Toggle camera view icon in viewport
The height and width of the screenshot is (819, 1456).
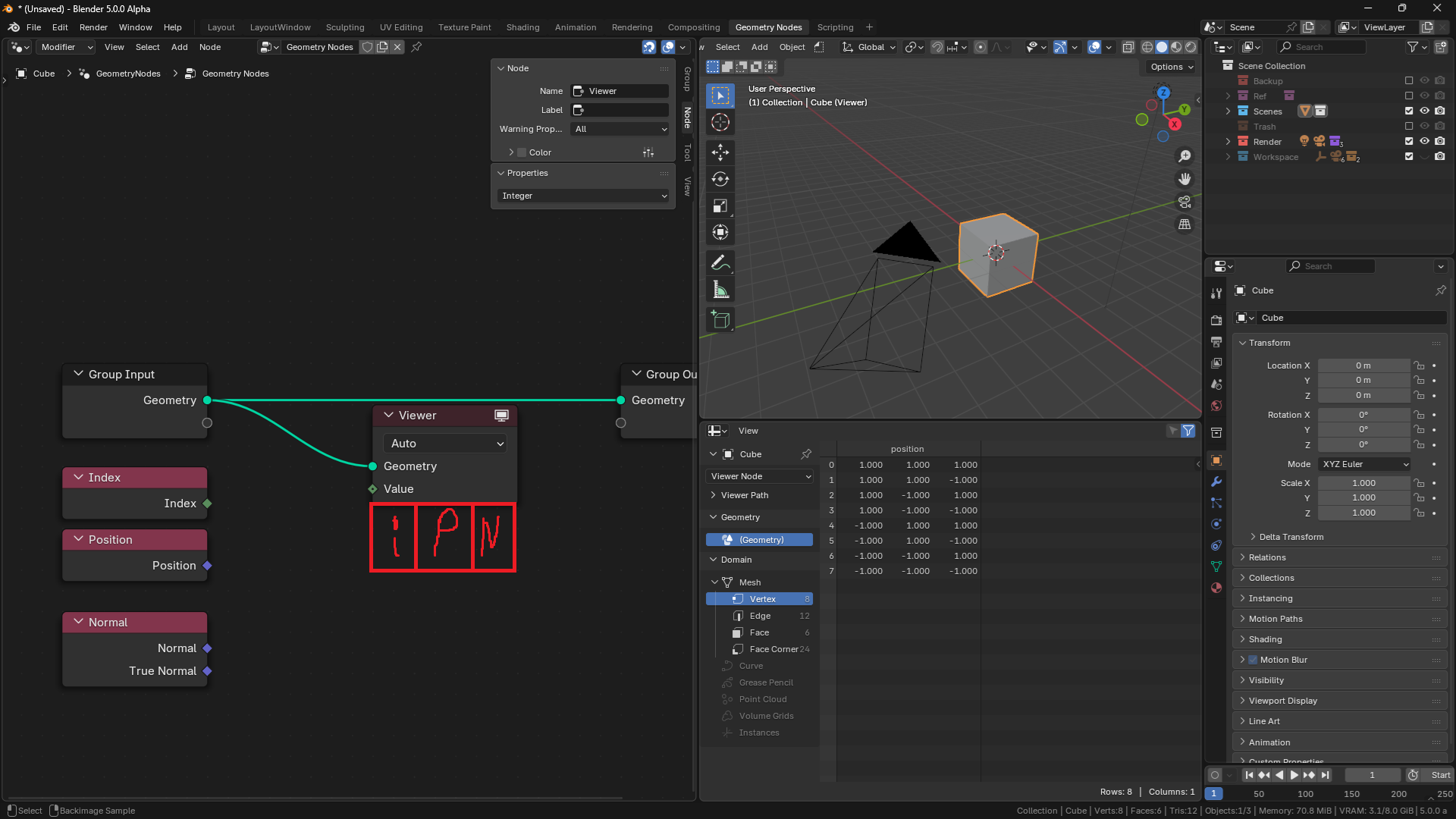[x=1185, y=202]
